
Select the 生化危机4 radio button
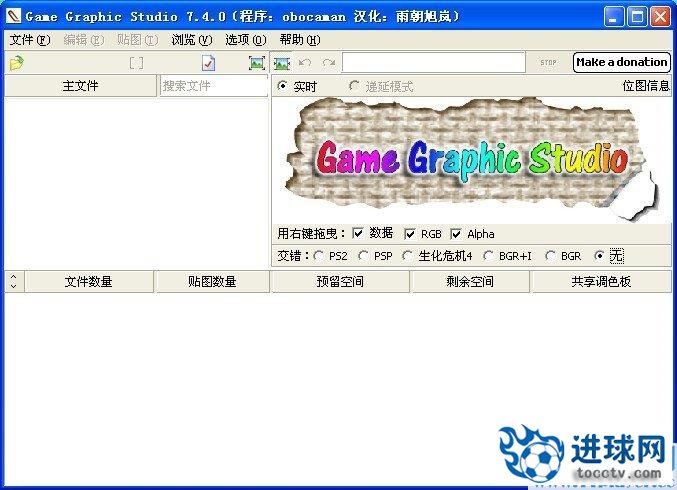click(408, 256)
